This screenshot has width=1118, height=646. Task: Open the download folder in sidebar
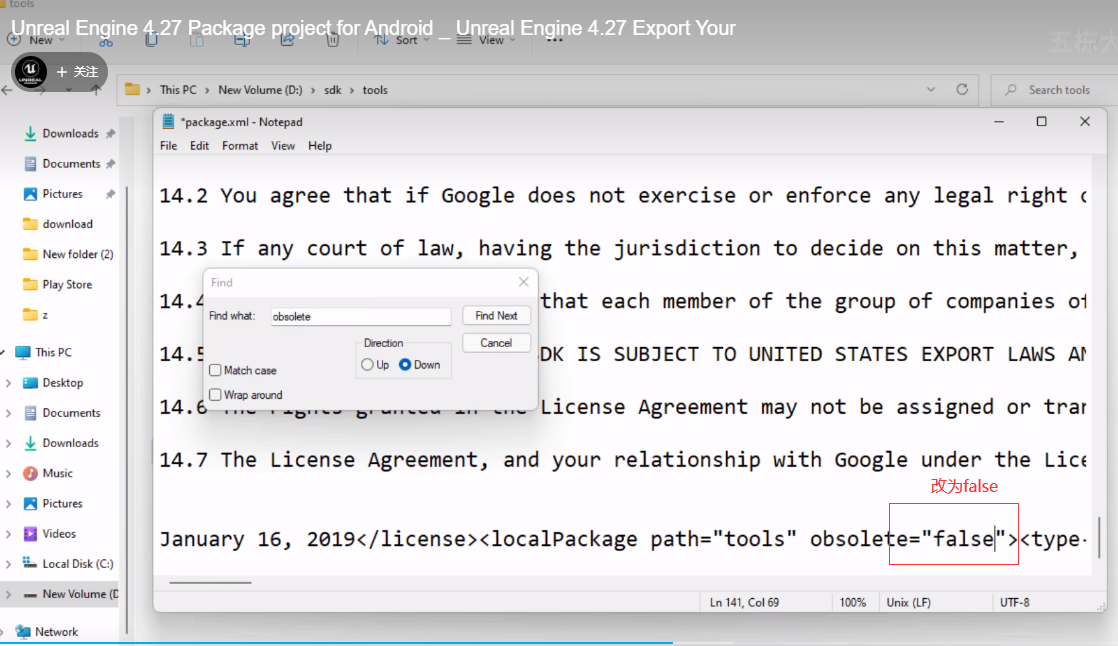tap(58, 224)
